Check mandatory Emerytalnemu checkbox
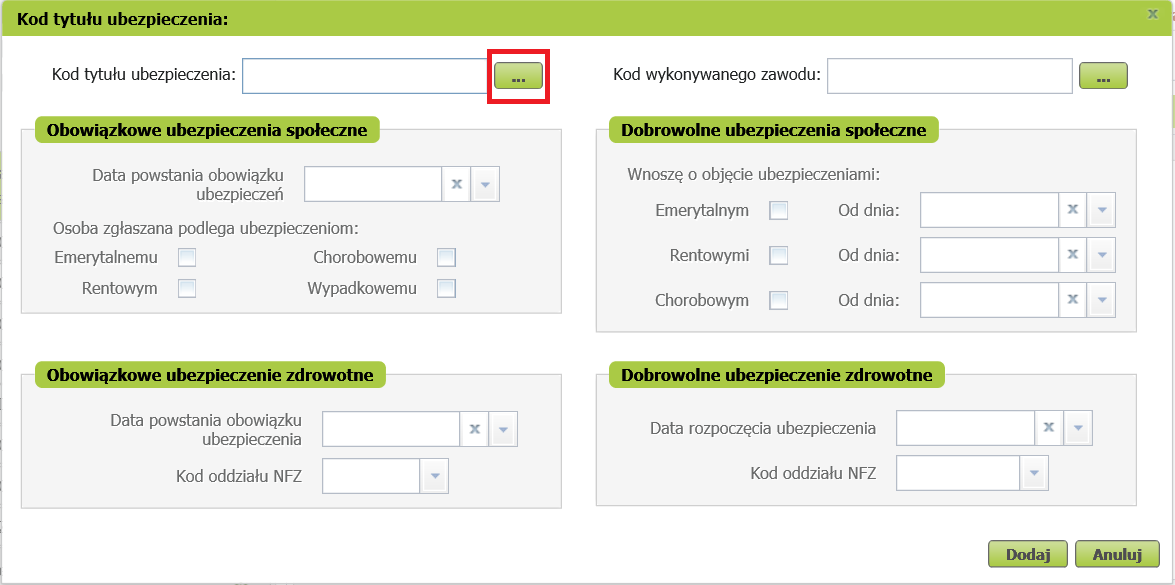Viewport: 1175px width, 585px height. tap(187, 258)
